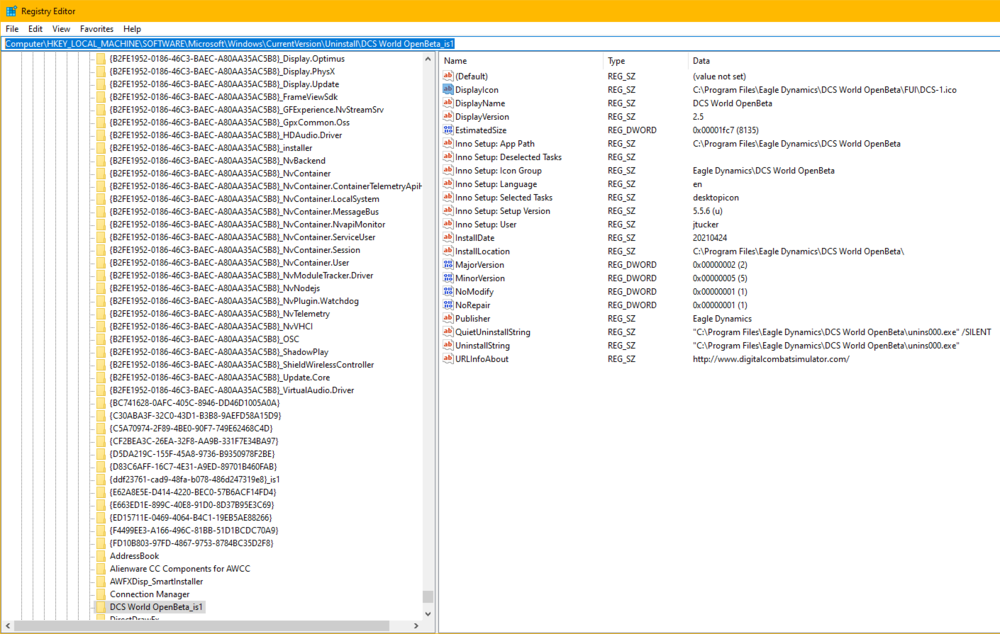Click the 0x00001fc7 (8135) data value
Image resolution: width=1000 pixels, height=634 pixels.
tap(726, 129)
